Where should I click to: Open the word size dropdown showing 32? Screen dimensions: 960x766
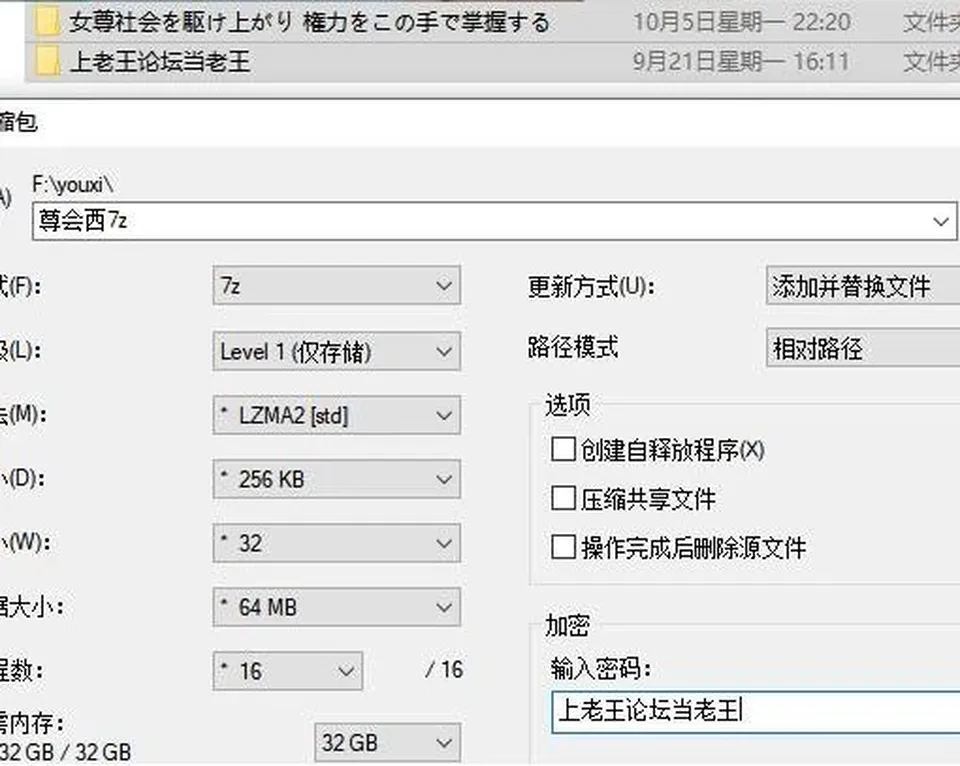[337, 543]
